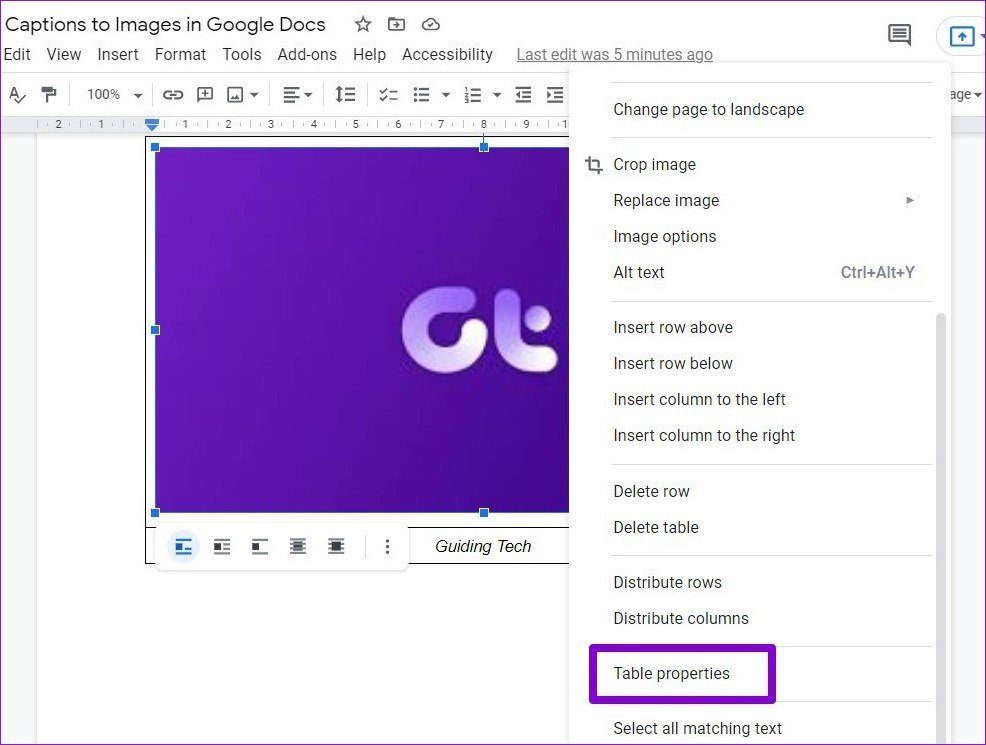Screen dimensions: 986x745
Task: Open the Accessibility menu
Action: point(447,55)
